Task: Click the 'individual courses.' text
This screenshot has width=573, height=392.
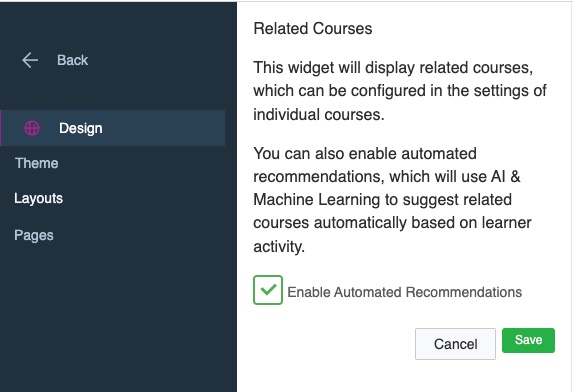Action: point(319,115)
